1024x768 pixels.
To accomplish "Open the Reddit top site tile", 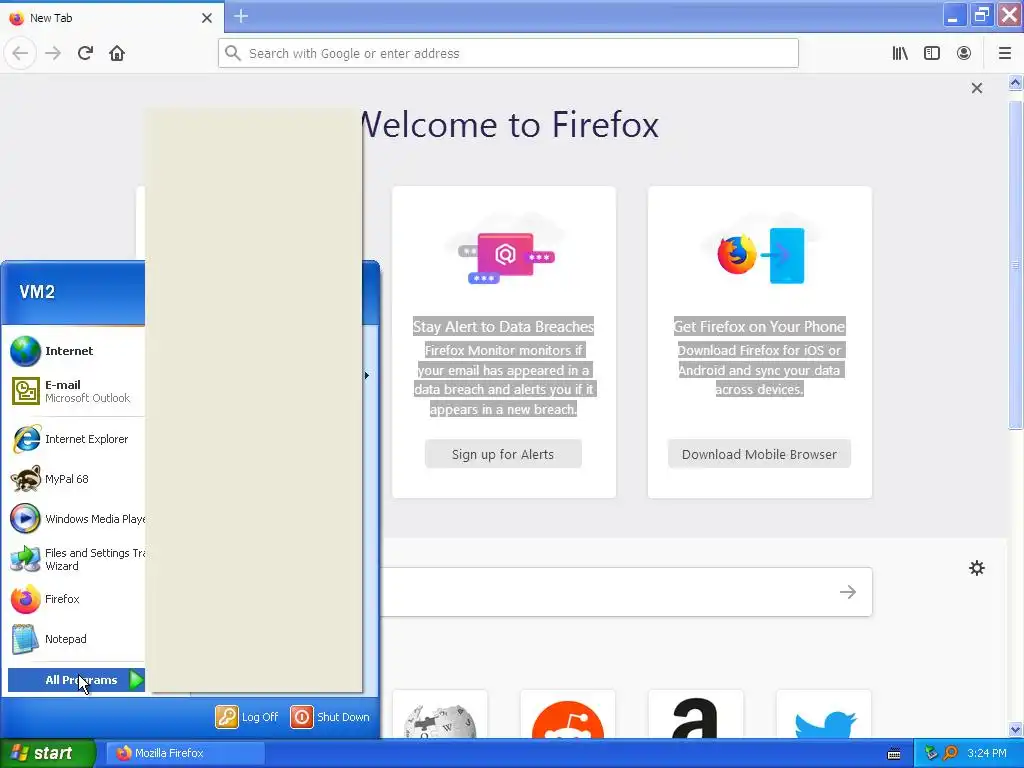I will click(568, 714).
